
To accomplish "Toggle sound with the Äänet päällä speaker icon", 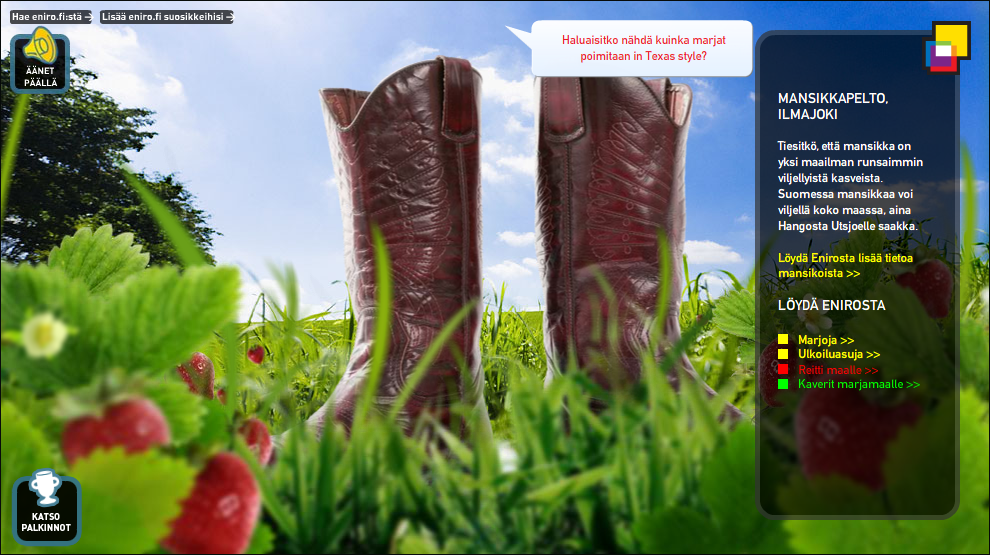I will click(40, 60).
